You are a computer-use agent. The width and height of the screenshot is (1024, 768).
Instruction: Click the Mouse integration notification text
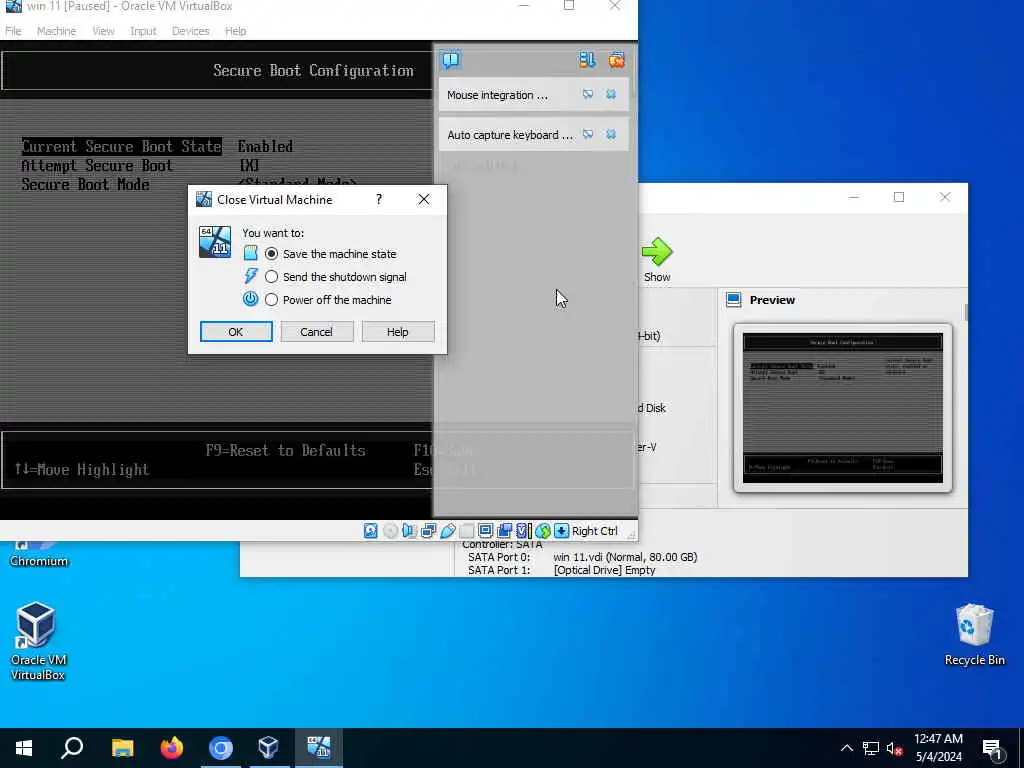[x=497, y=95]
